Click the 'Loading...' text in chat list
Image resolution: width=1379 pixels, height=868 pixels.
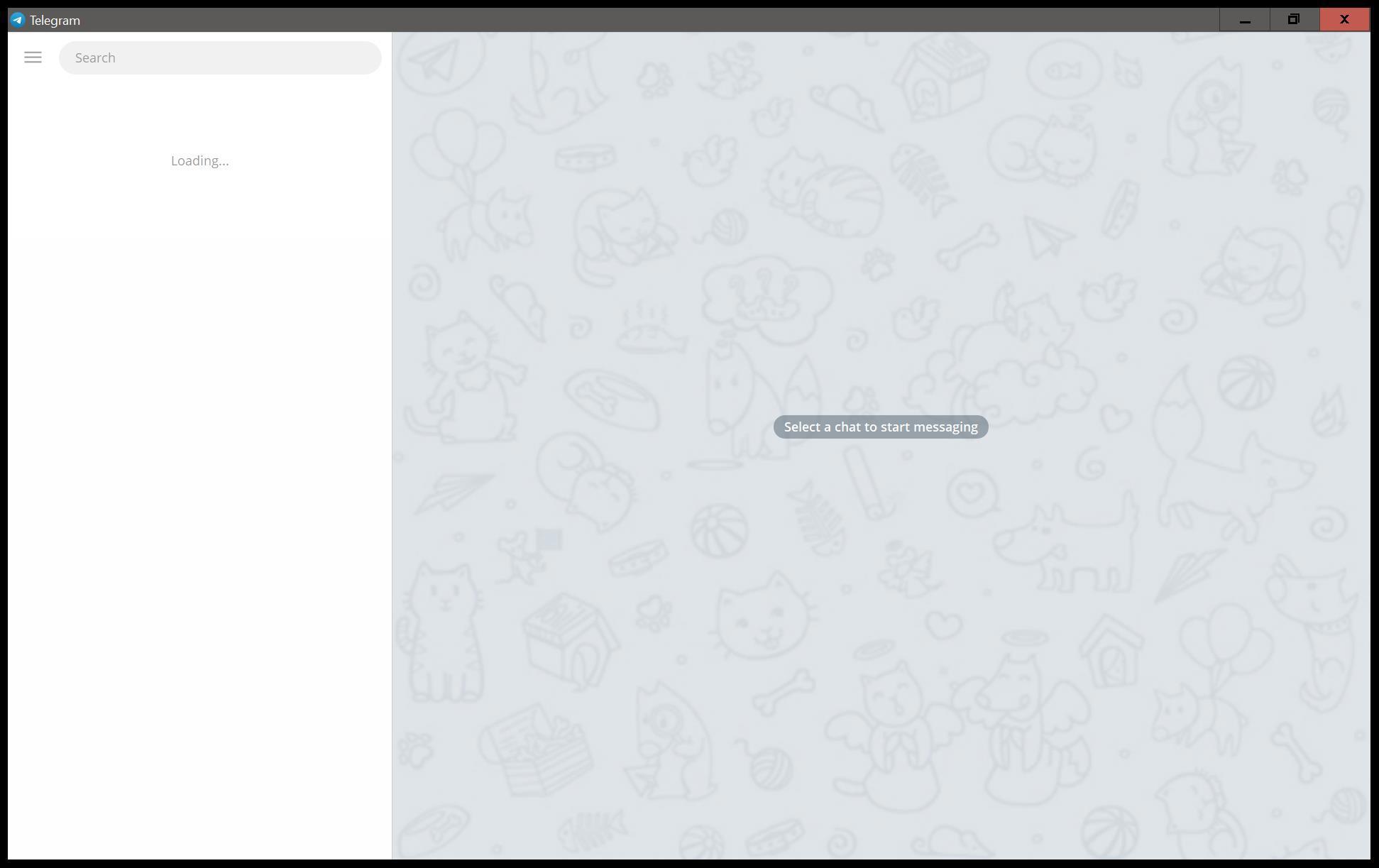199,161
